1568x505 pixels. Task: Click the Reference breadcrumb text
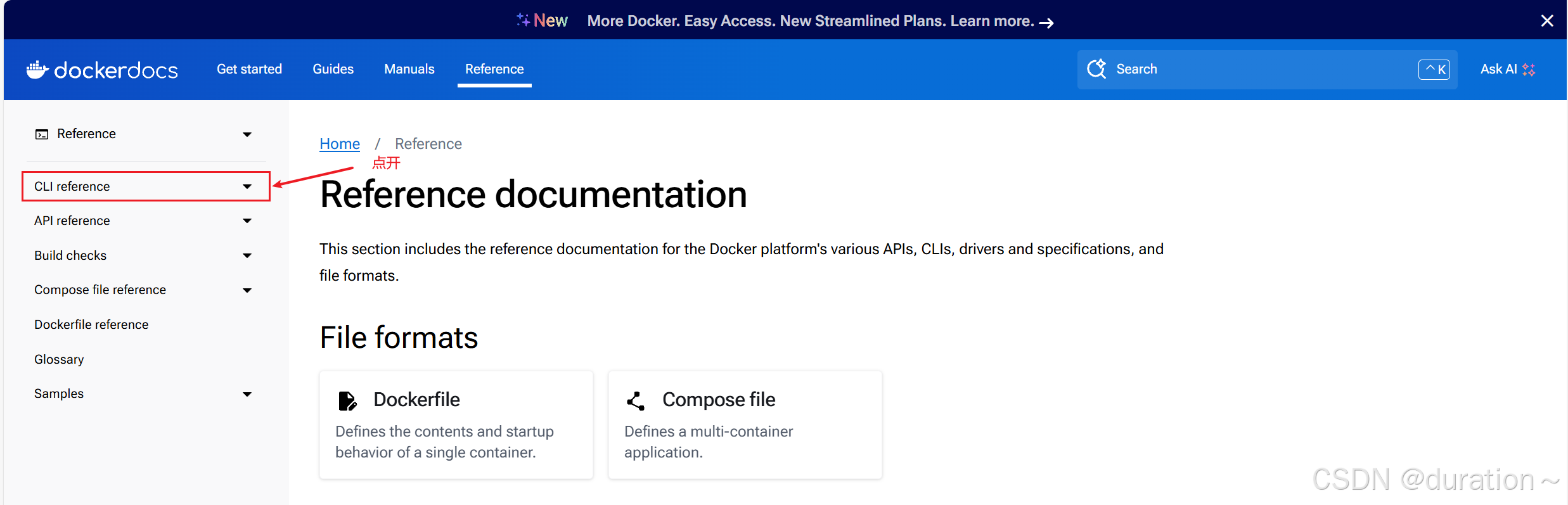coord(428,144)
